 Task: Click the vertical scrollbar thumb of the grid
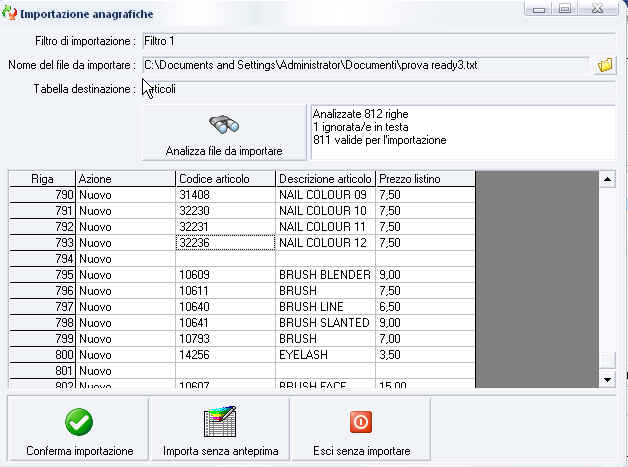click(x=608, y=360)
